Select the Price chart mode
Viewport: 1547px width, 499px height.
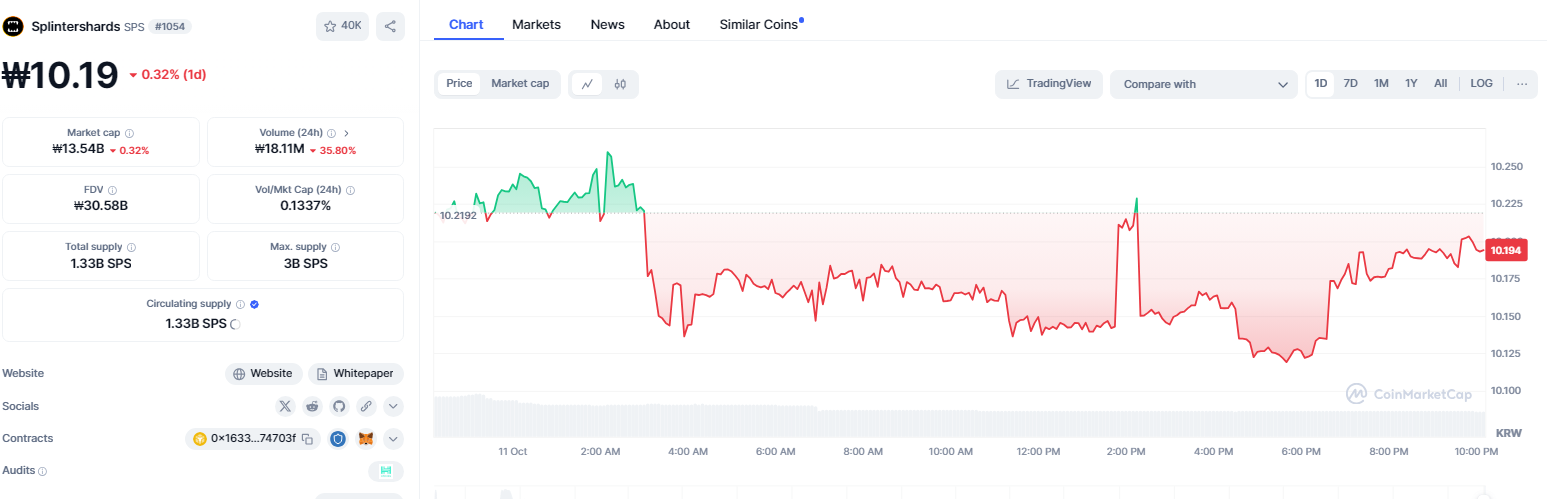[459, 84]
